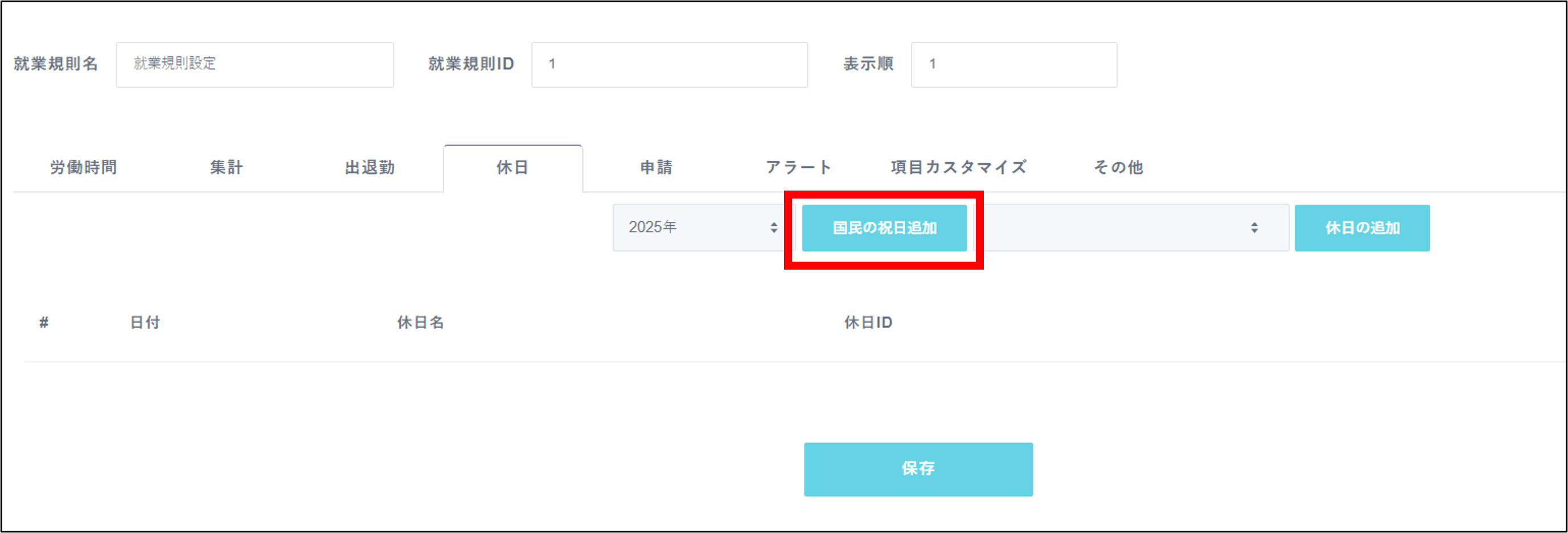Open the その他 tab

point(1119,167)
